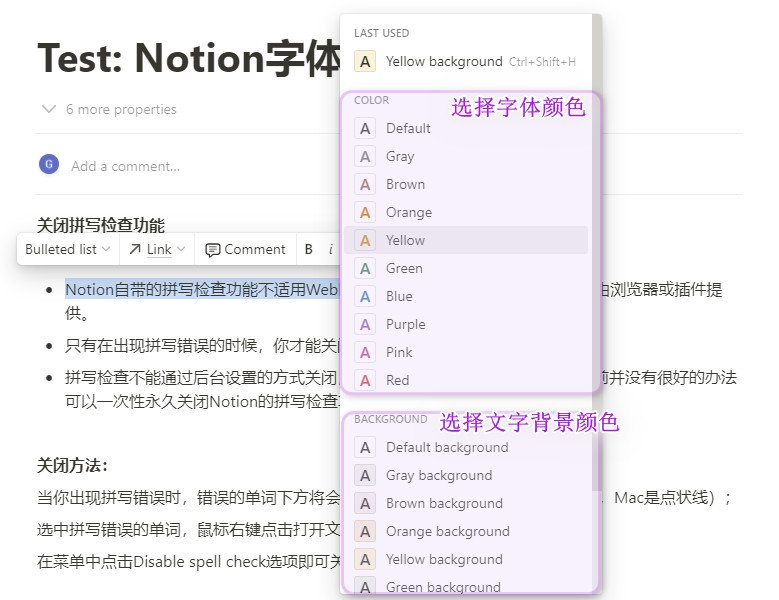
Task: Click the Orange background letter icon
Action: pos(365,531)
